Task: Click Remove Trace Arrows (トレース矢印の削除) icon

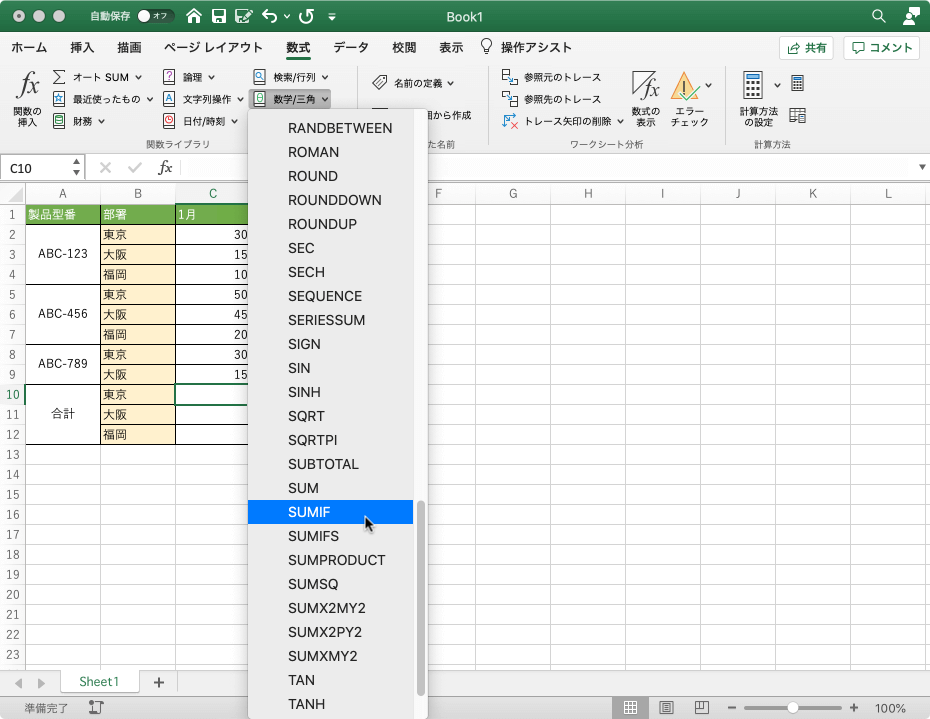Action: (509, 121)
